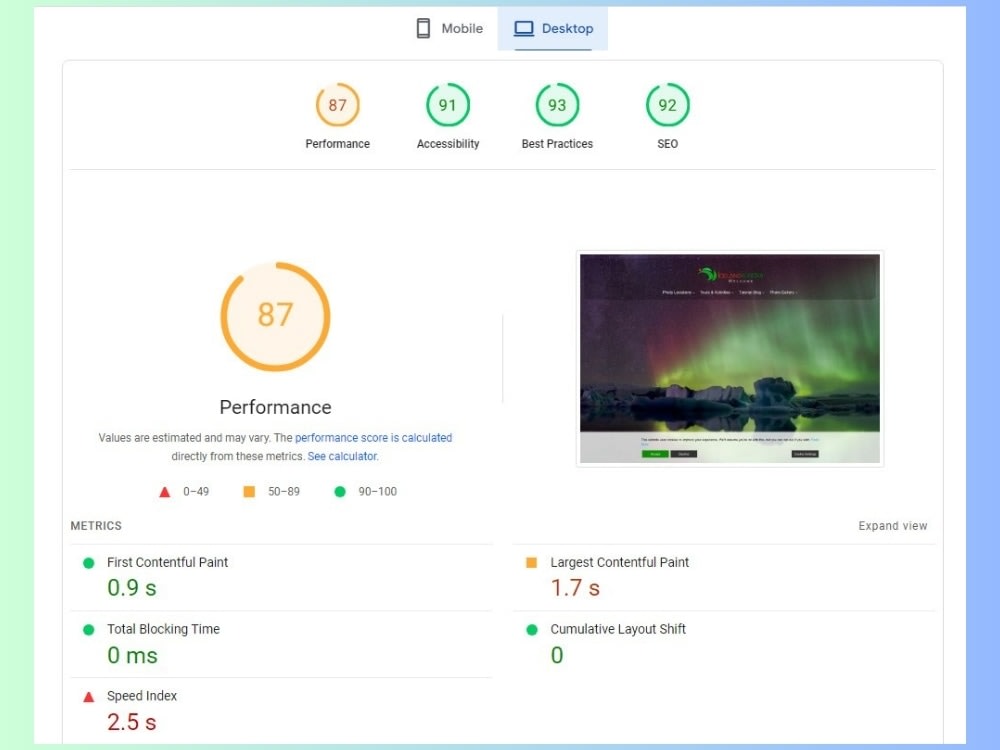Click the mobile phone icon

coord(423,29)
